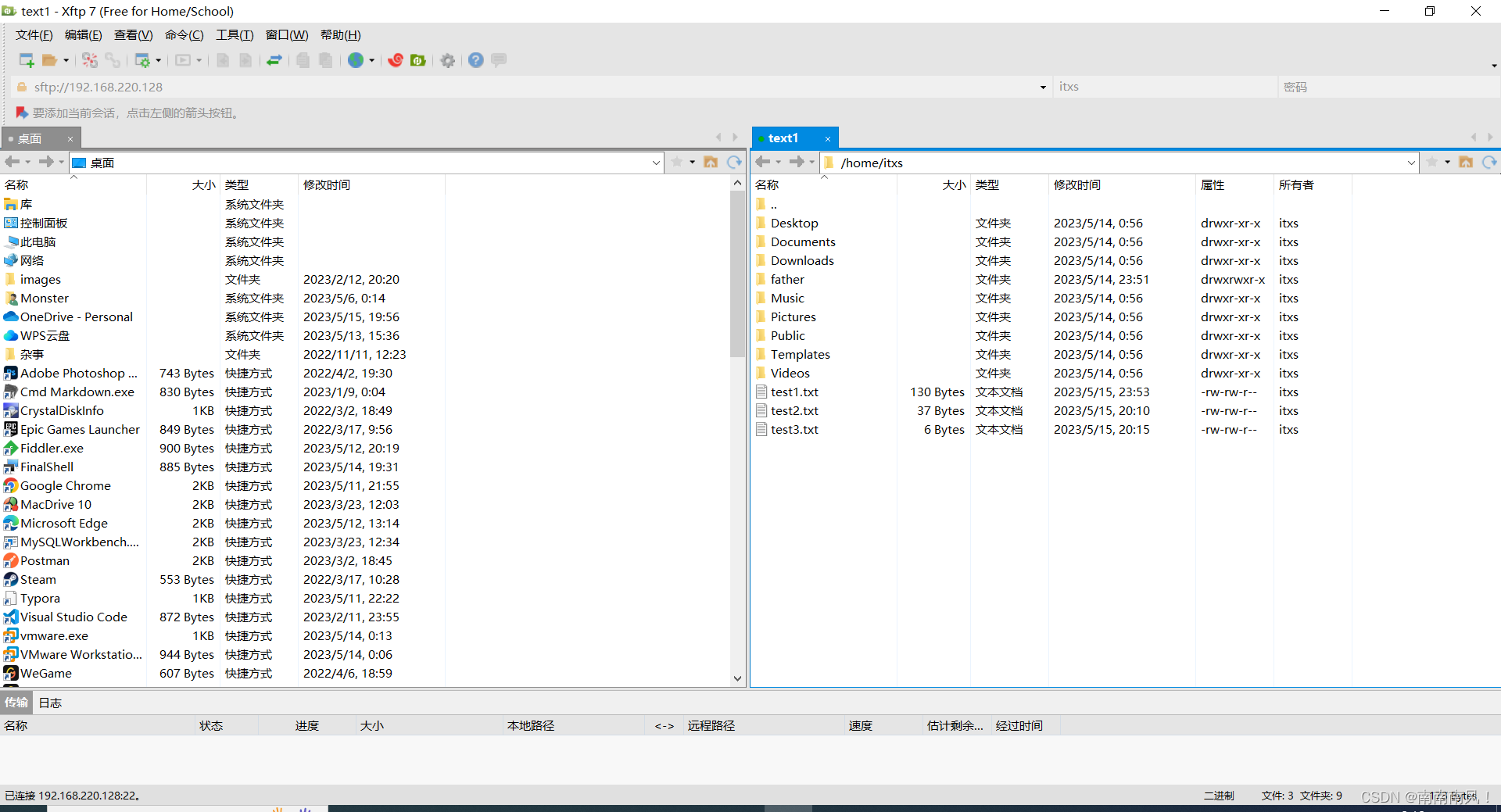Open the web browser globe icon
1501x812 pixels.
tap(356, 60)
